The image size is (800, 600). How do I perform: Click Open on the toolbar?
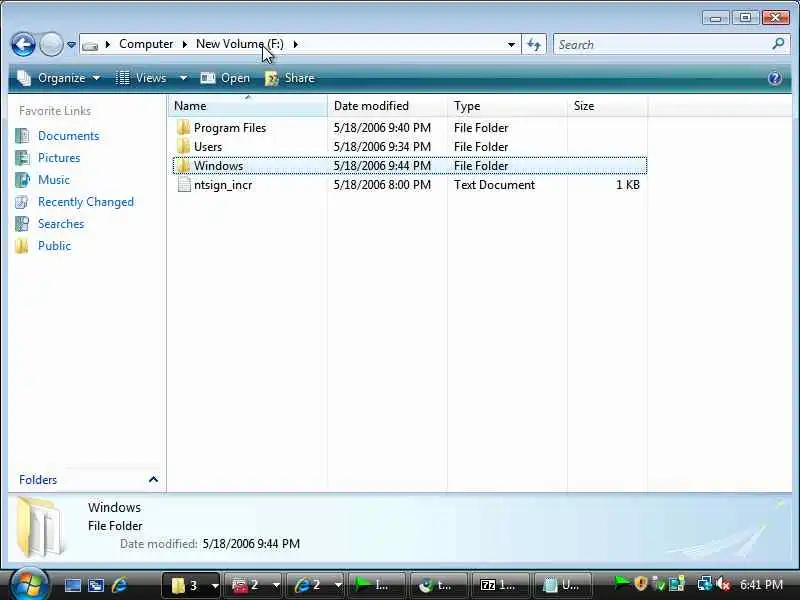(225, 78)
